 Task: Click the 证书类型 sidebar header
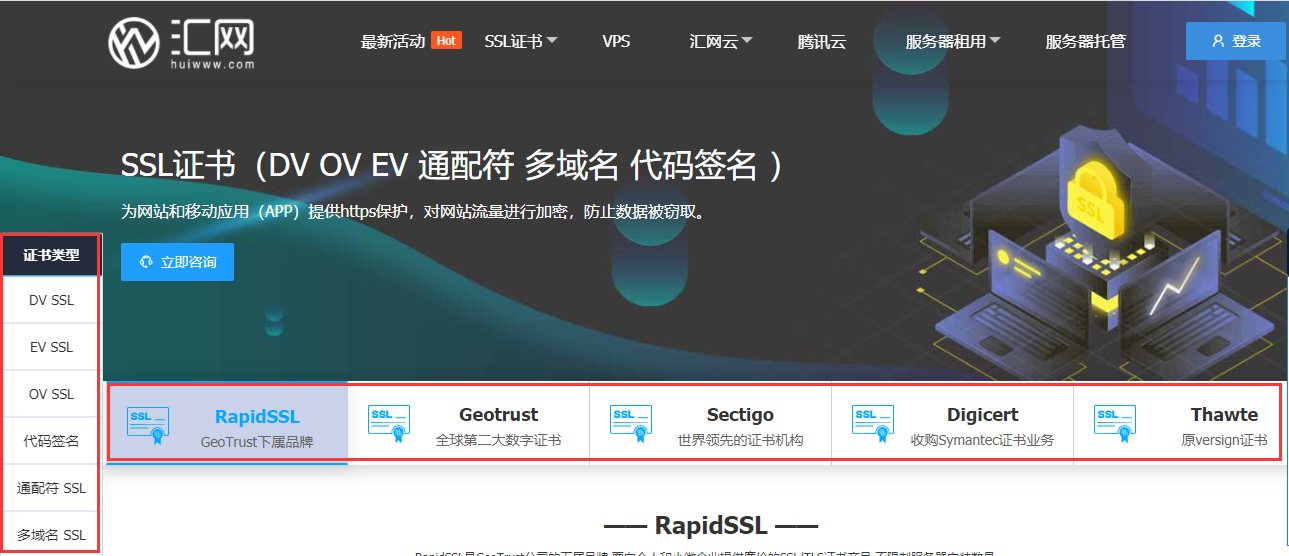tap(51, 256)
